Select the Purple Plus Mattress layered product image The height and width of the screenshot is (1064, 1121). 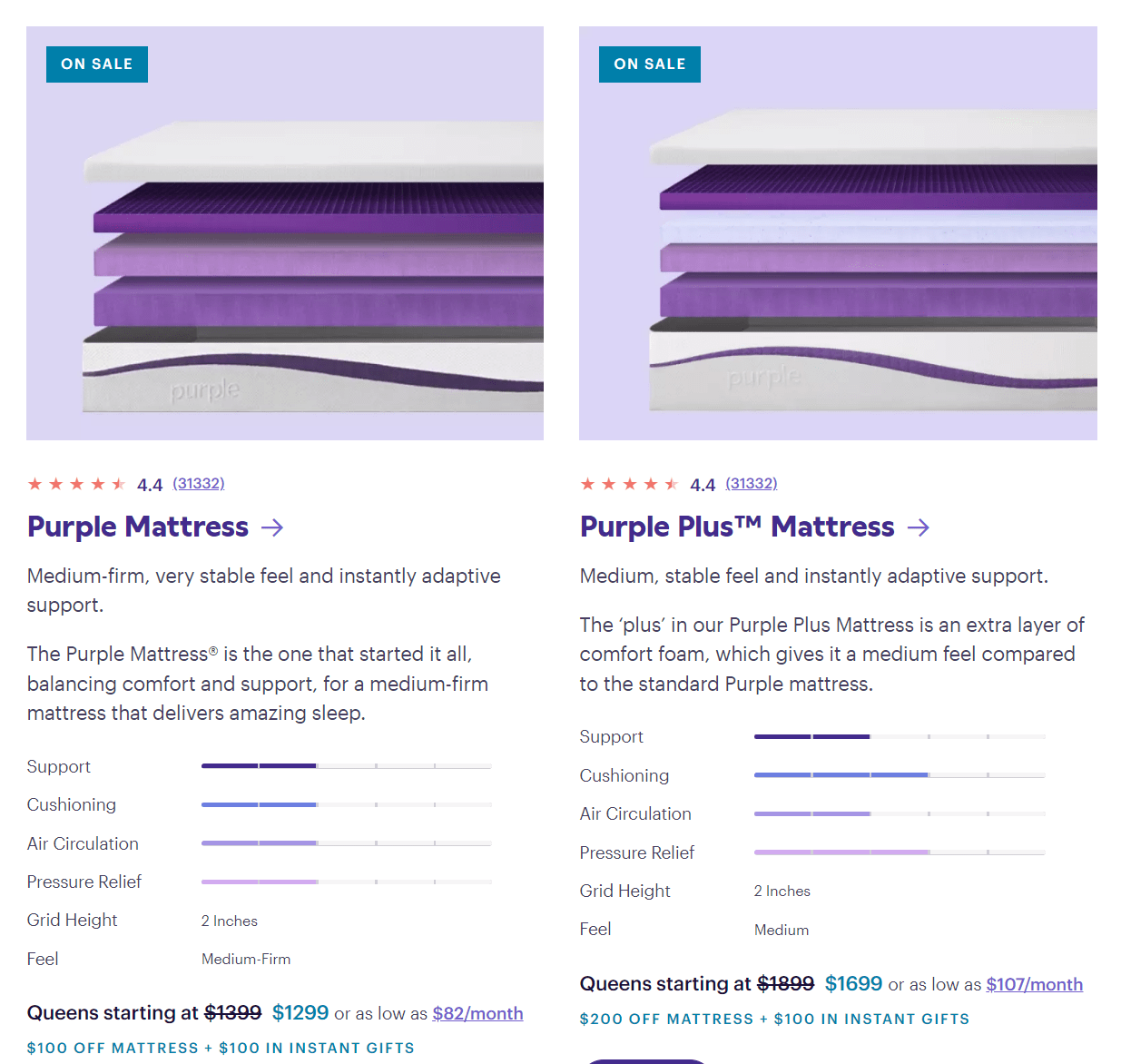pyautogui.click(x=838, y=233)
